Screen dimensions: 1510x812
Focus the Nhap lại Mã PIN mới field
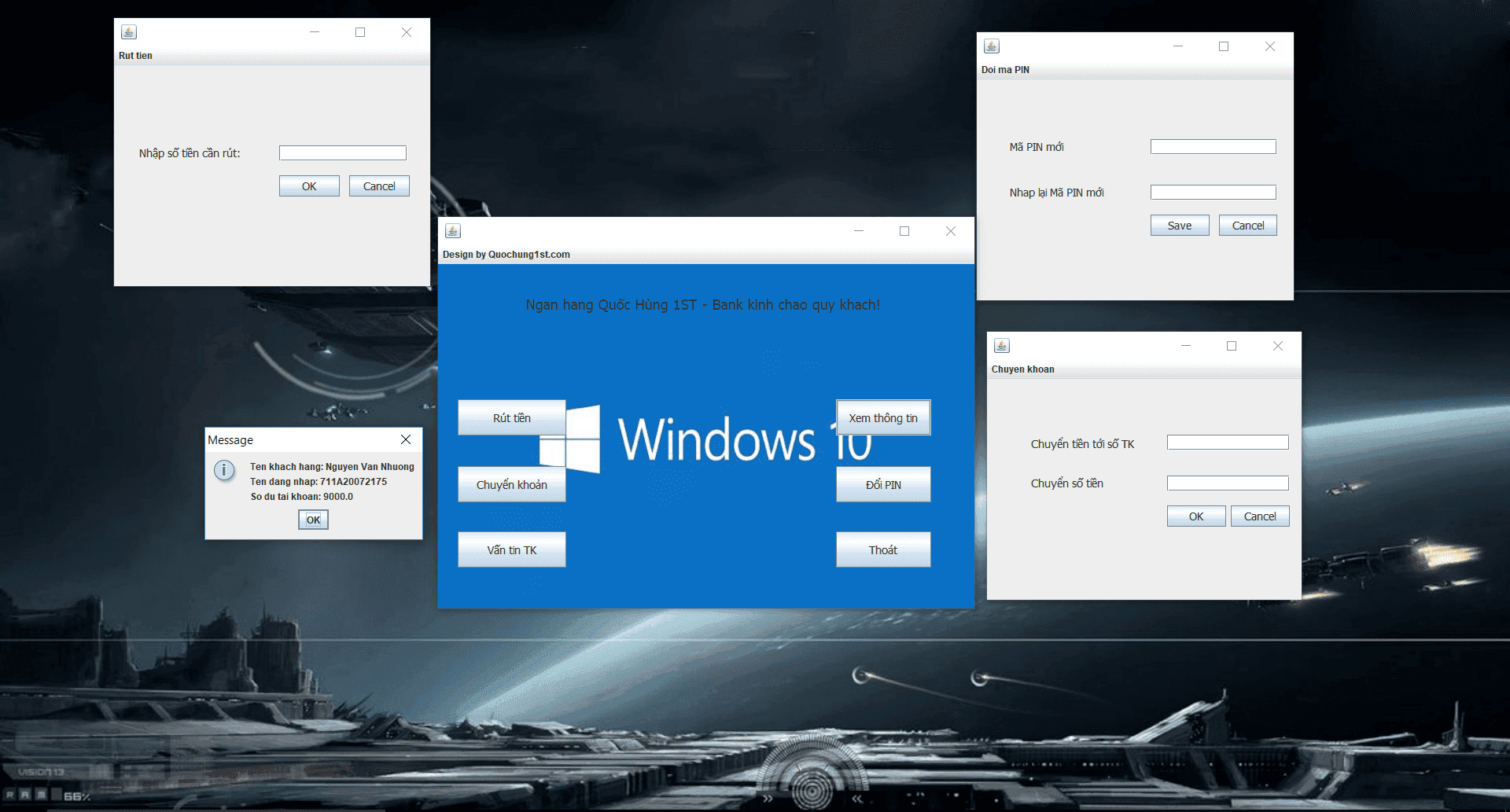[x=1213, y=193]
